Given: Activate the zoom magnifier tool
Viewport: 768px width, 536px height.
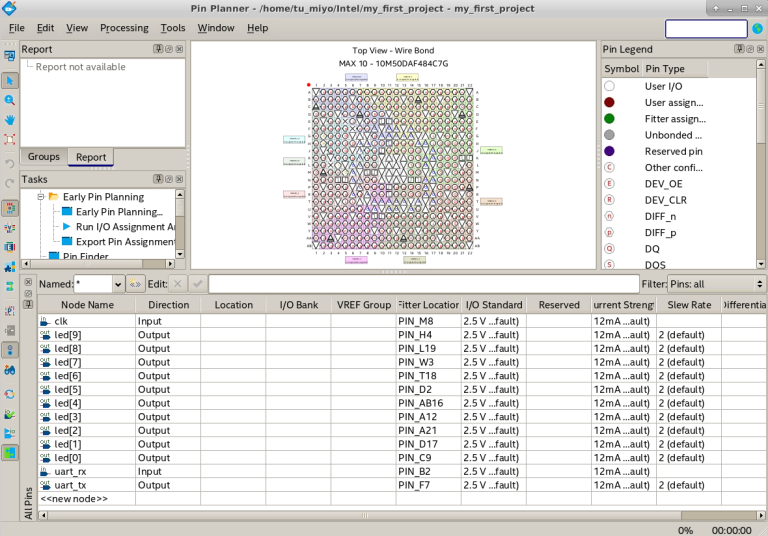Looking at the screenshot, I should [x=10, y=101].
